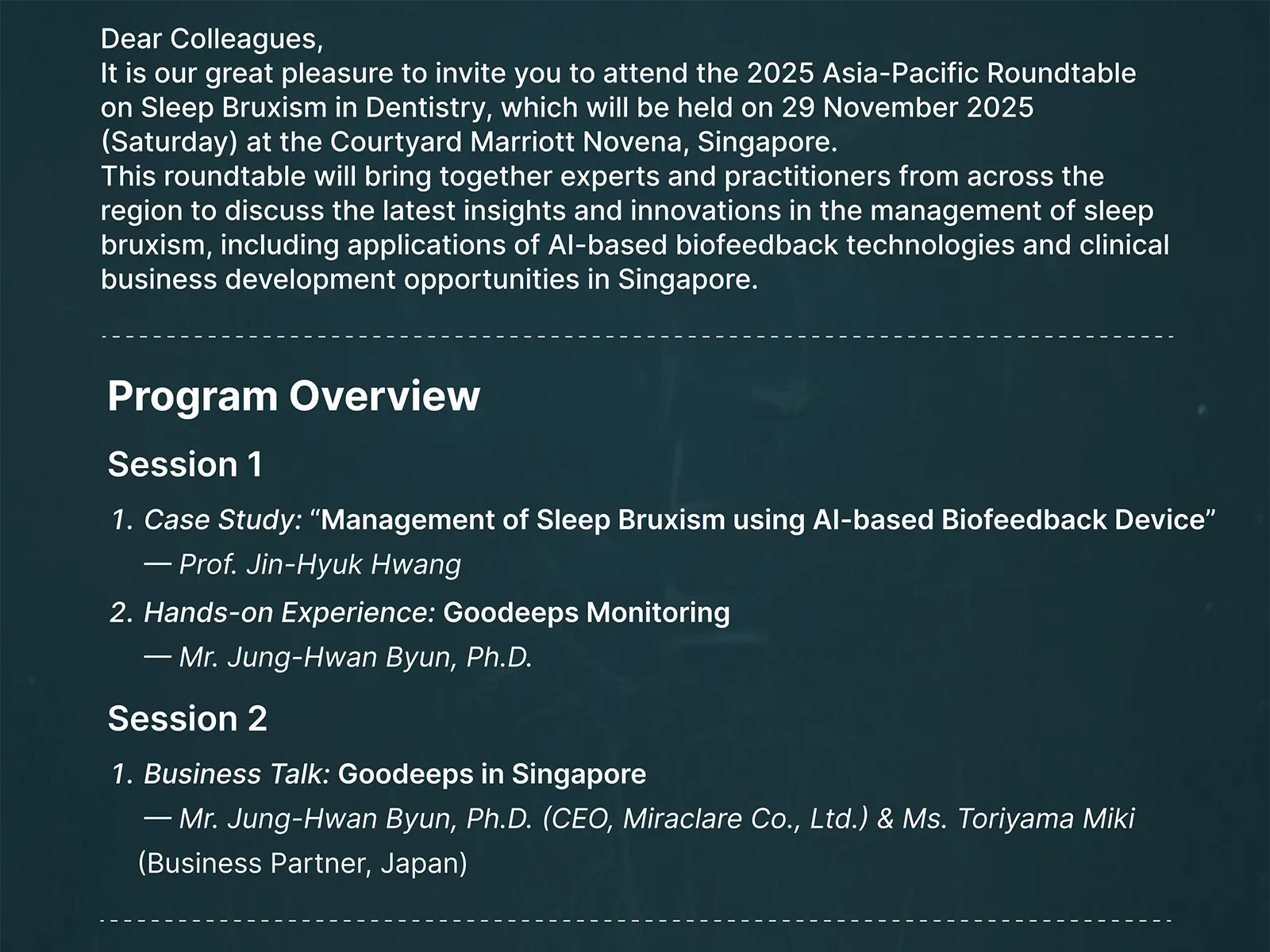Viewport: 1270px width, 952px height.
Task: Click the "(Business Partner, Japan)" text
Action: (x=302, y=862)
